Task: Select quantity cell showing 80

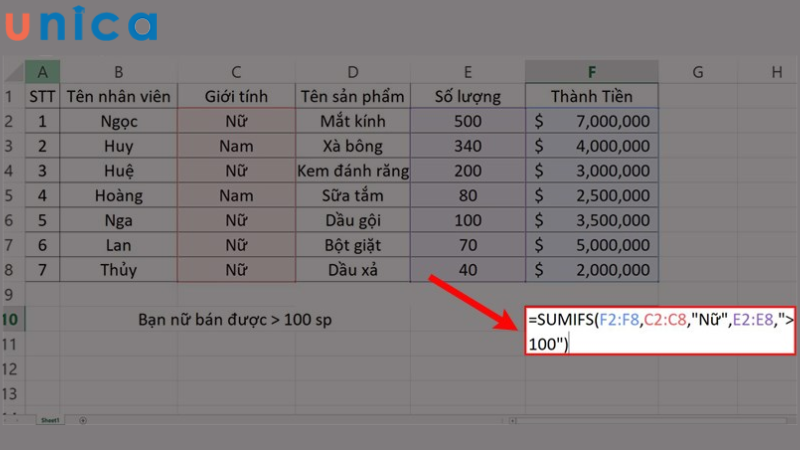Action: pyautogui.click(x=468, y=195)
